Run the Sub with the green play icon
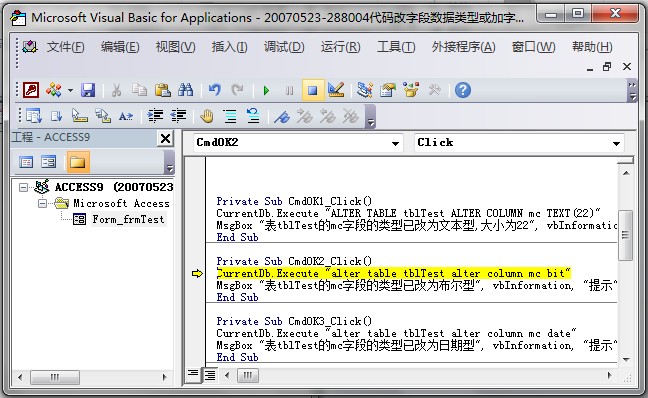Viewport: 648px width, 398px height. [266, 90]
